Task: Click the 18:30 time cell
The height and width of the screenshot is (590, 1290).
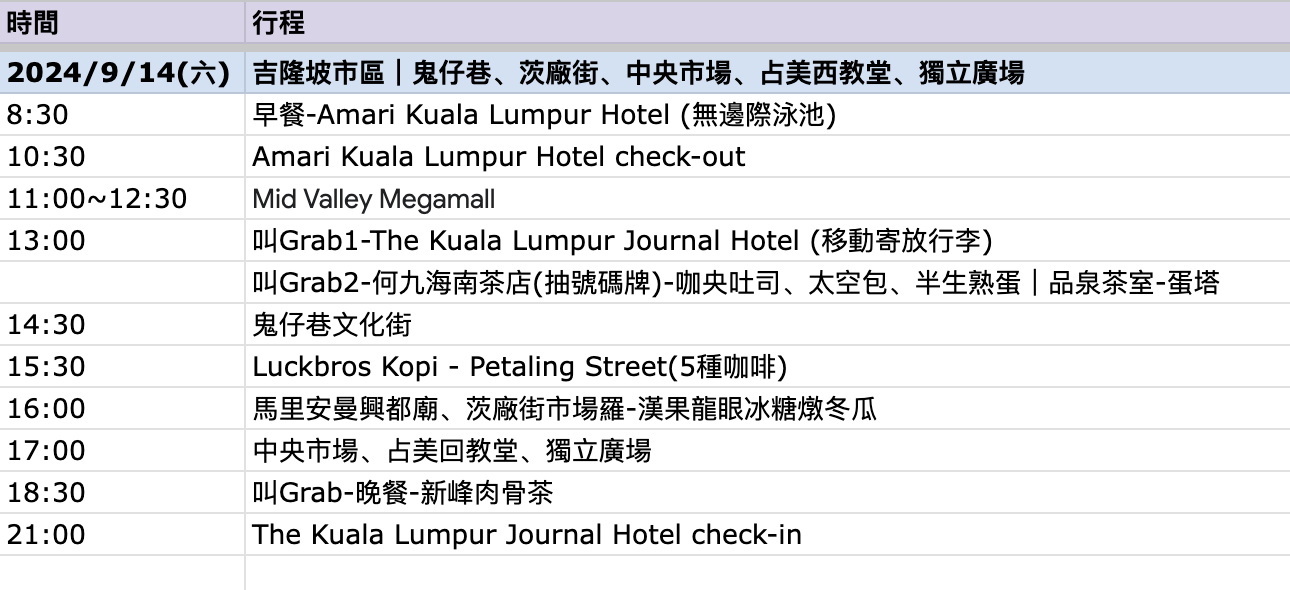Action: click(x=122, y=493)
